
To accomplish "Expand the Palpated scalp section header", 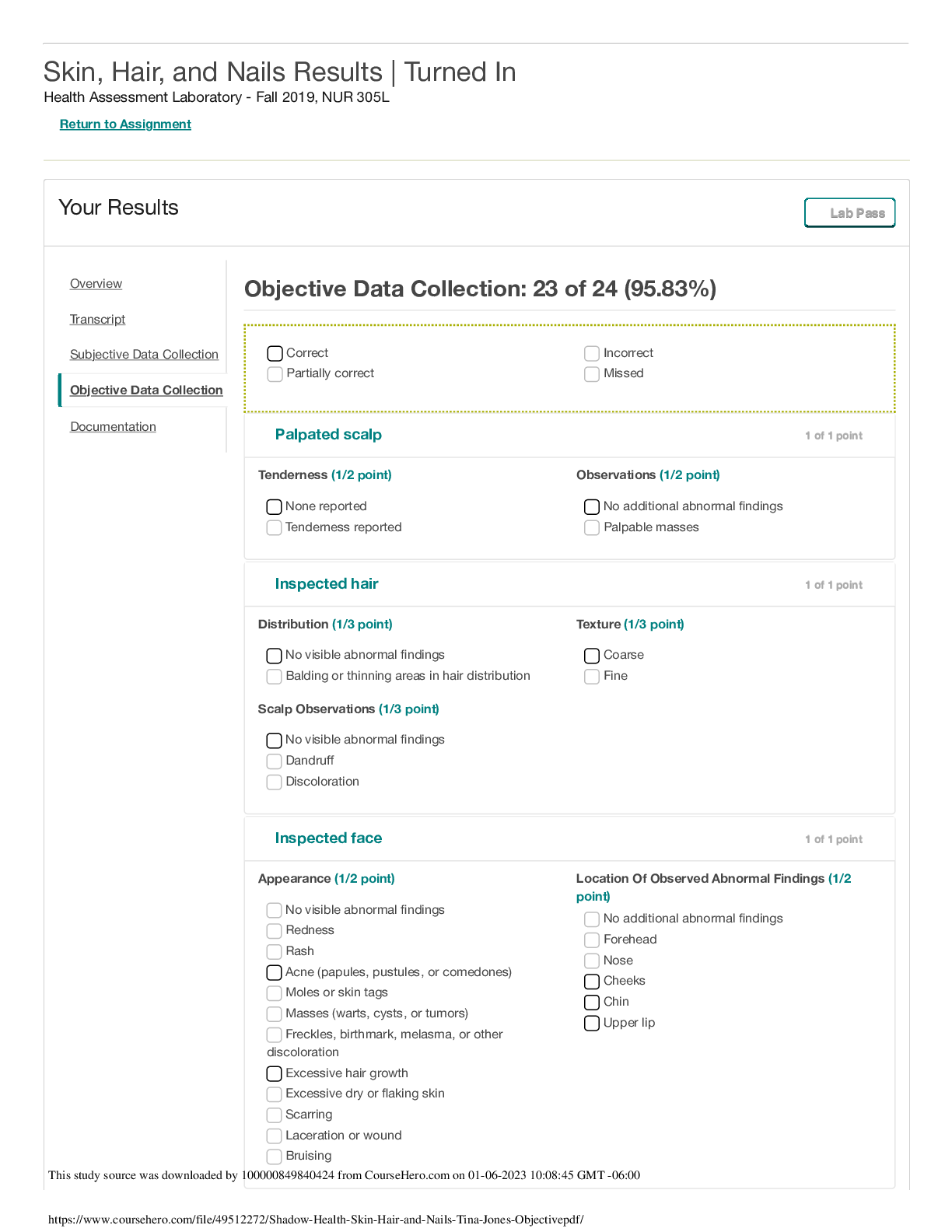I will pos(328,435).
